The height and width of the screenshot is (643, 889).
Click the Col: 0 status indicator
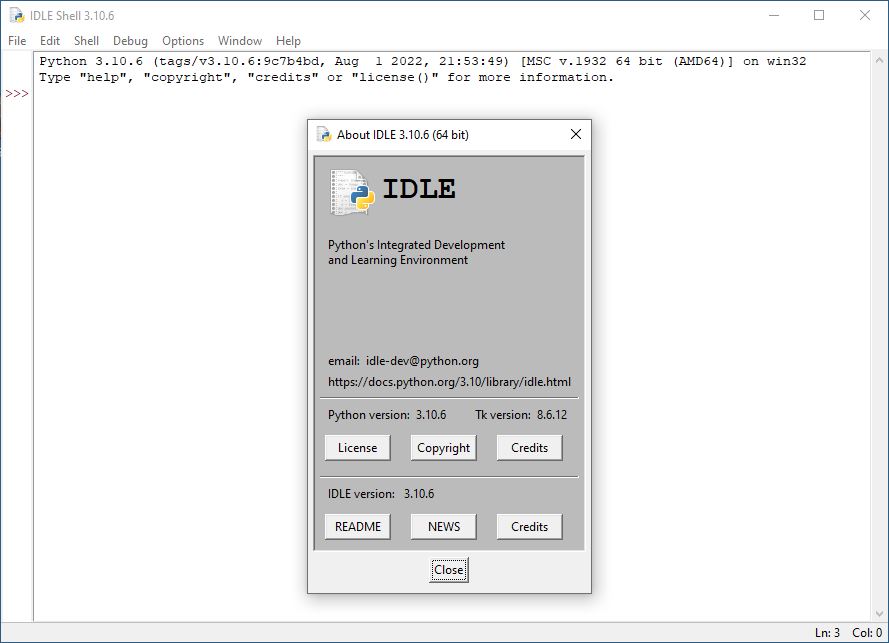tap(867, 633)
